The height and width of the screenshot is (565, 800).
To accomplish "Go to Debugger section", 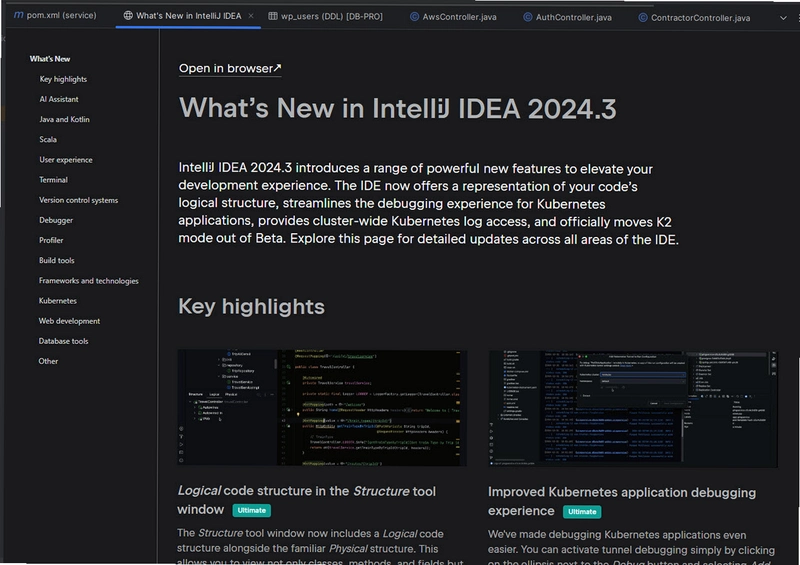I will tap(56, 220).
